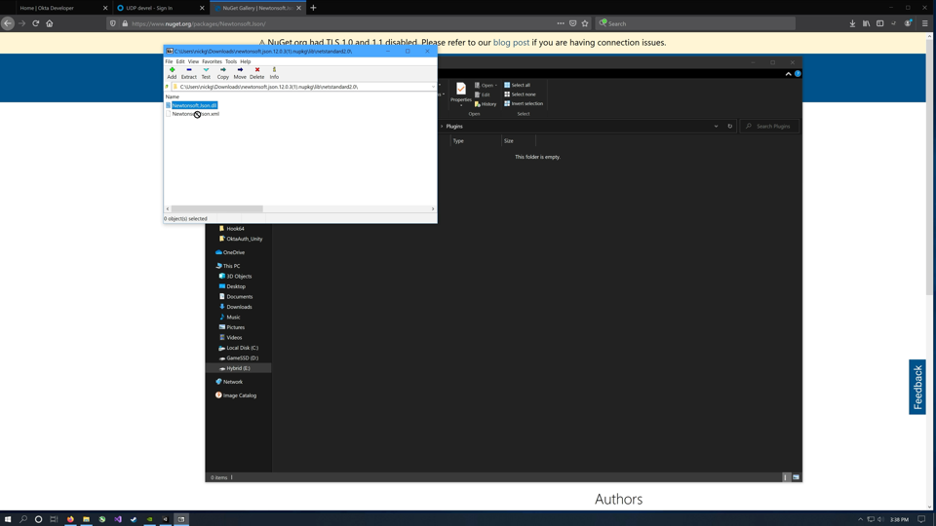Click Invert selection in the Explorer ribbon
The image size is (936, 526).
(x=524, y=103)
